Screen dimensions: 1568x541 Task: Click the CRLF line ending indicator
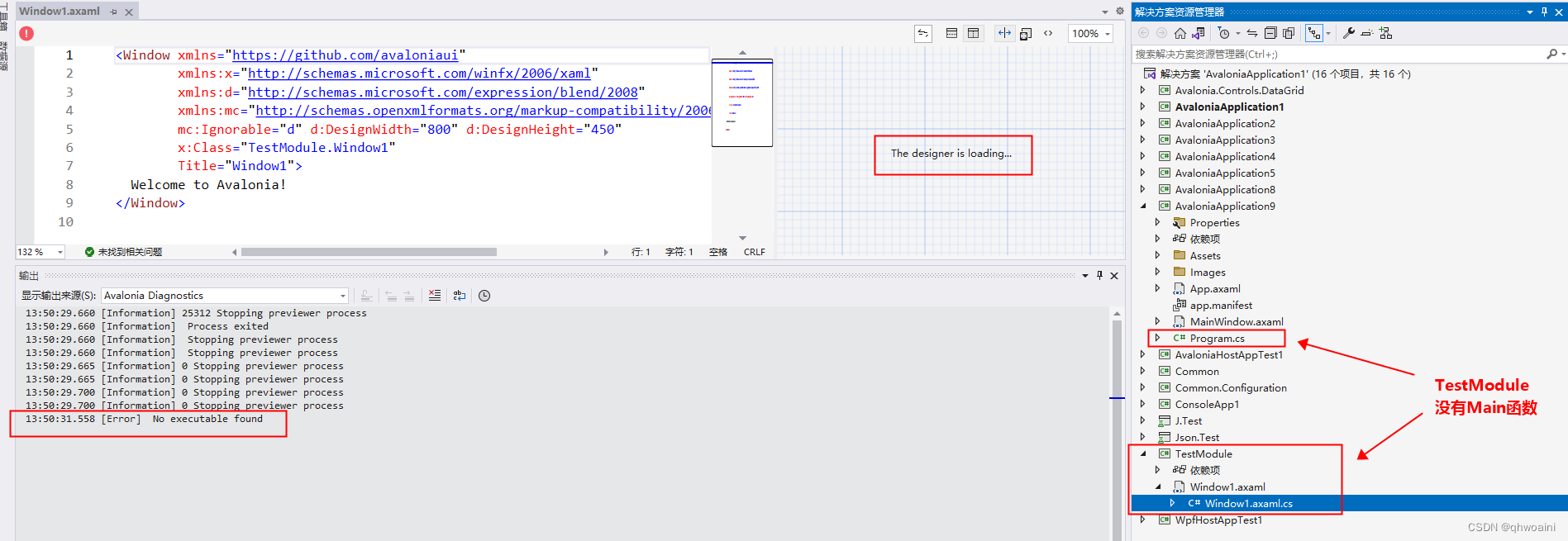(754, 252)
